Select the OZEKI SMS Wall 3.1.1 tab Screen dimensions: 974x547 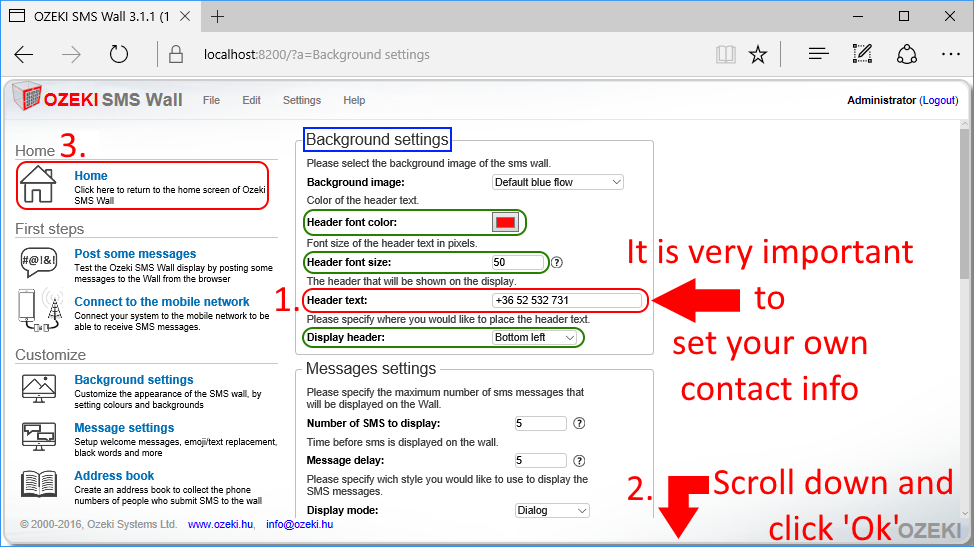(99, 17)
